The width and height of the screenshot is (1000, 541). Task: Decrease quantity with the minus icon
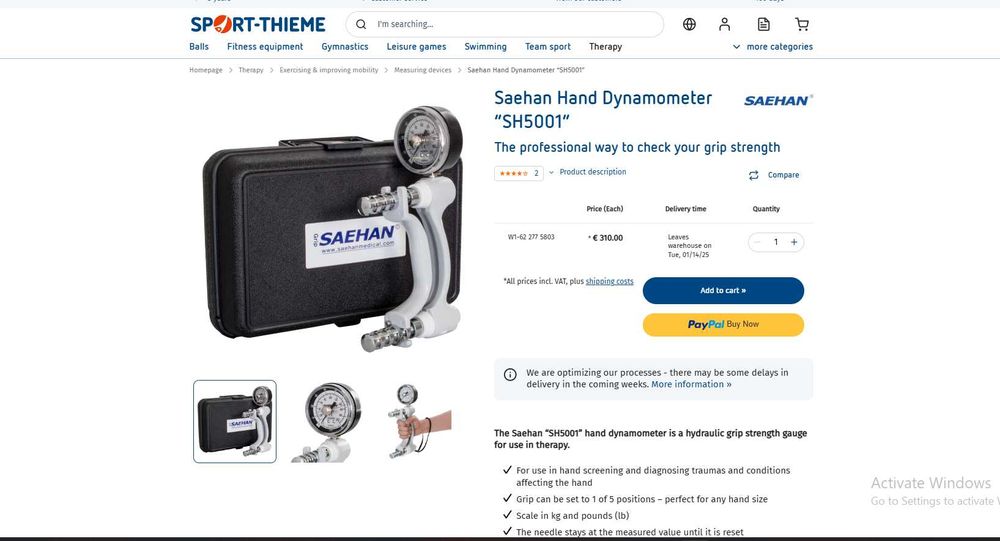coord(758,242)
